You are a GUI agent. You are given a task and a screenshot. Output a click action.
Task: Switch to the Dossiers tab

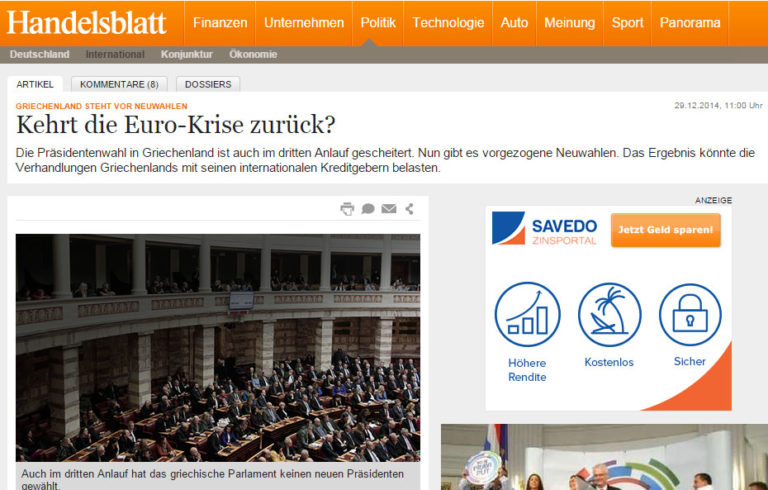(x=208, y=84)
